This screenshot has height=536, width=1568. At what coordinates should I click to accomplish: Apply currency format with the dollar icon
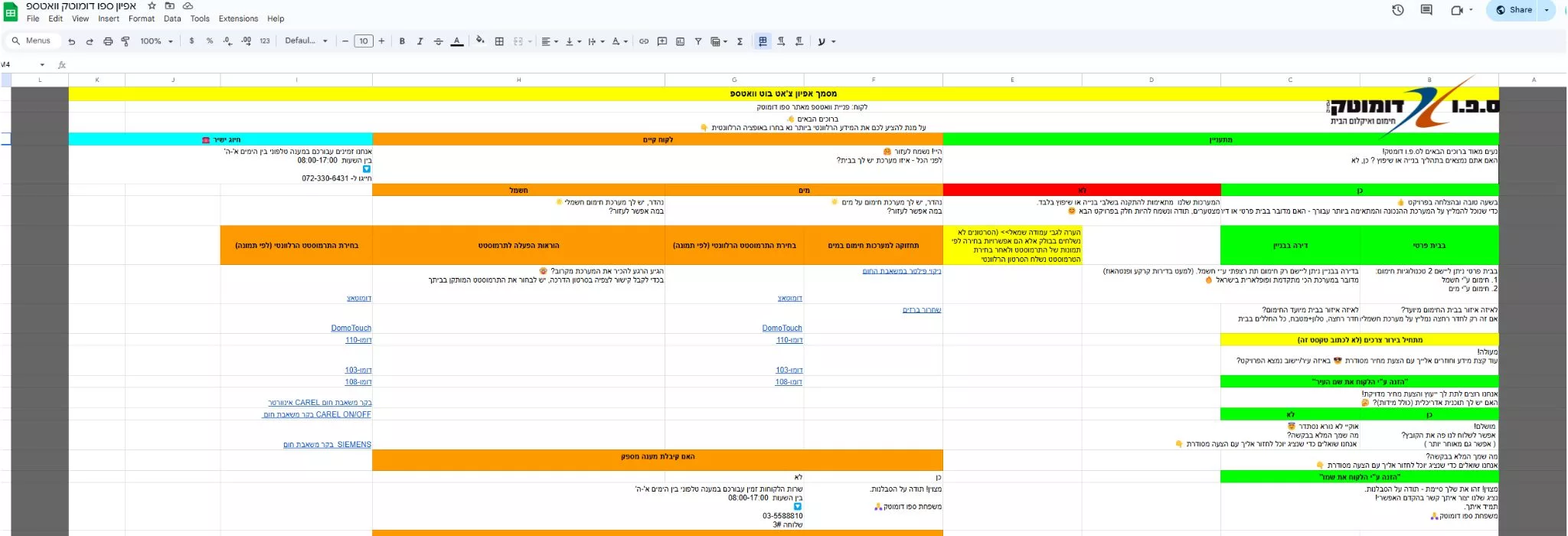click(191, 41)
